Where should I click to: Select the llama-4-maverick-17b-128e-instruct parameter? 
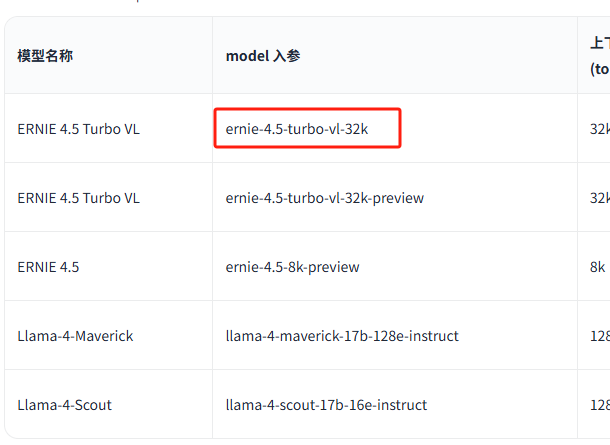pos(342,336)
